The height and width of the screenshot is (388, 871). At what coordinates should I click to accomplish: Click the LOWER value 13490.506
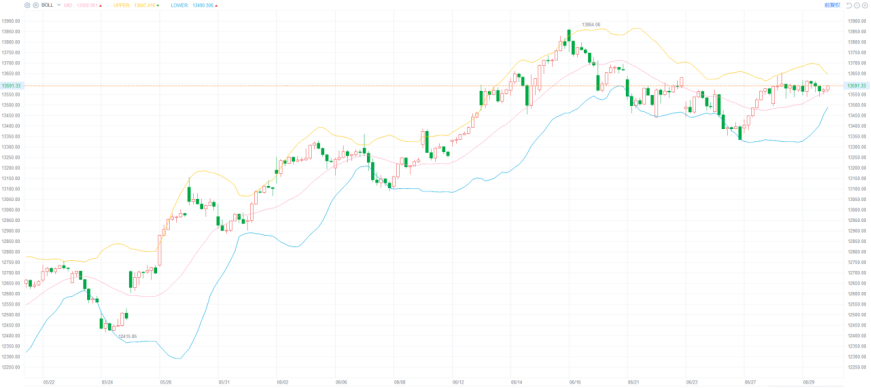click(x=203, y=5)
